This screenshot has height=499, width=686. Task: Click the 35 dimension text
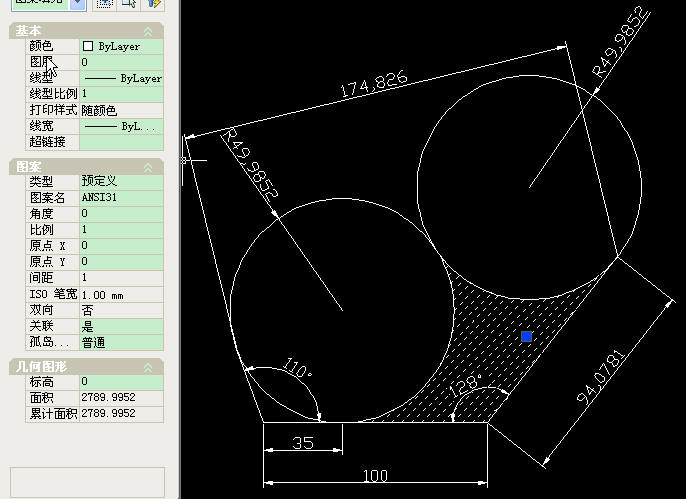coord(303,443)
